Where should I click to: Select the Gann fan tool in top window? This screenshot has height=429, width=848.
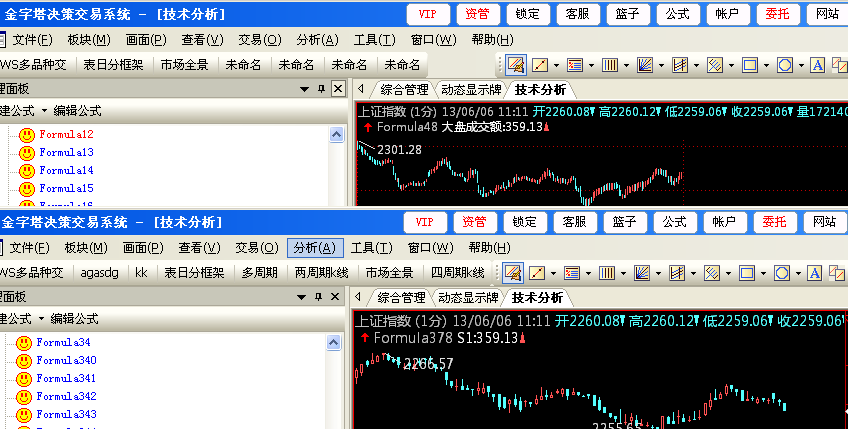[x=645, y=65]
